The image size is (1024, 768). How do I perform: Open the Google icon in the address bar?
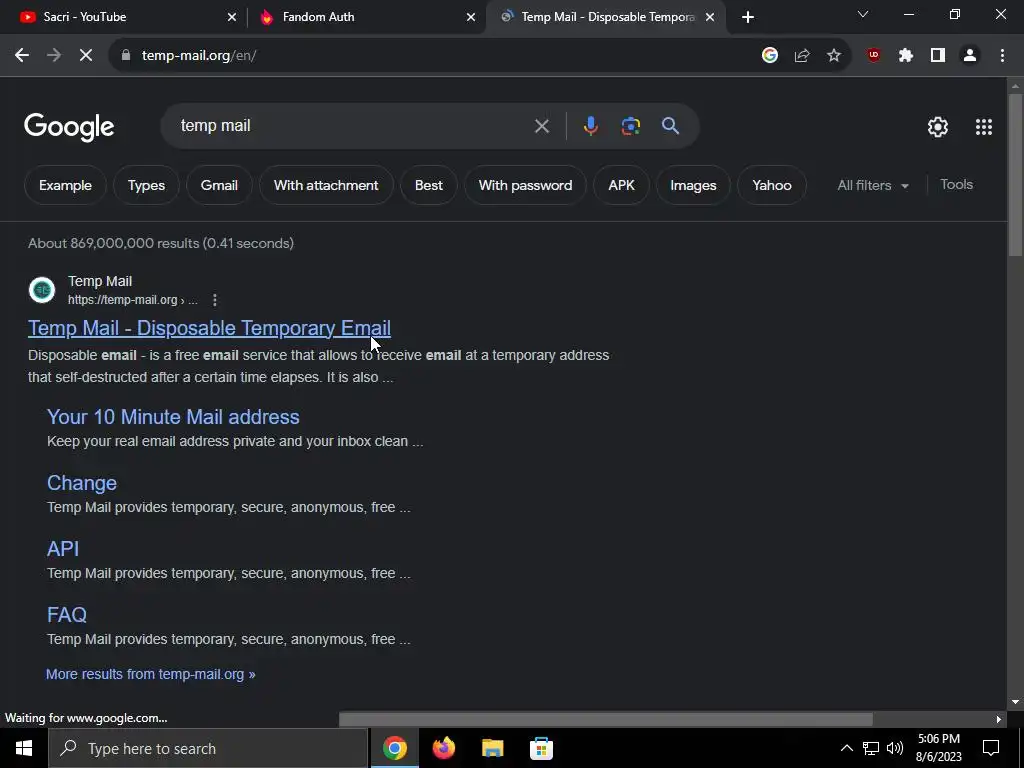coord(770,56)
